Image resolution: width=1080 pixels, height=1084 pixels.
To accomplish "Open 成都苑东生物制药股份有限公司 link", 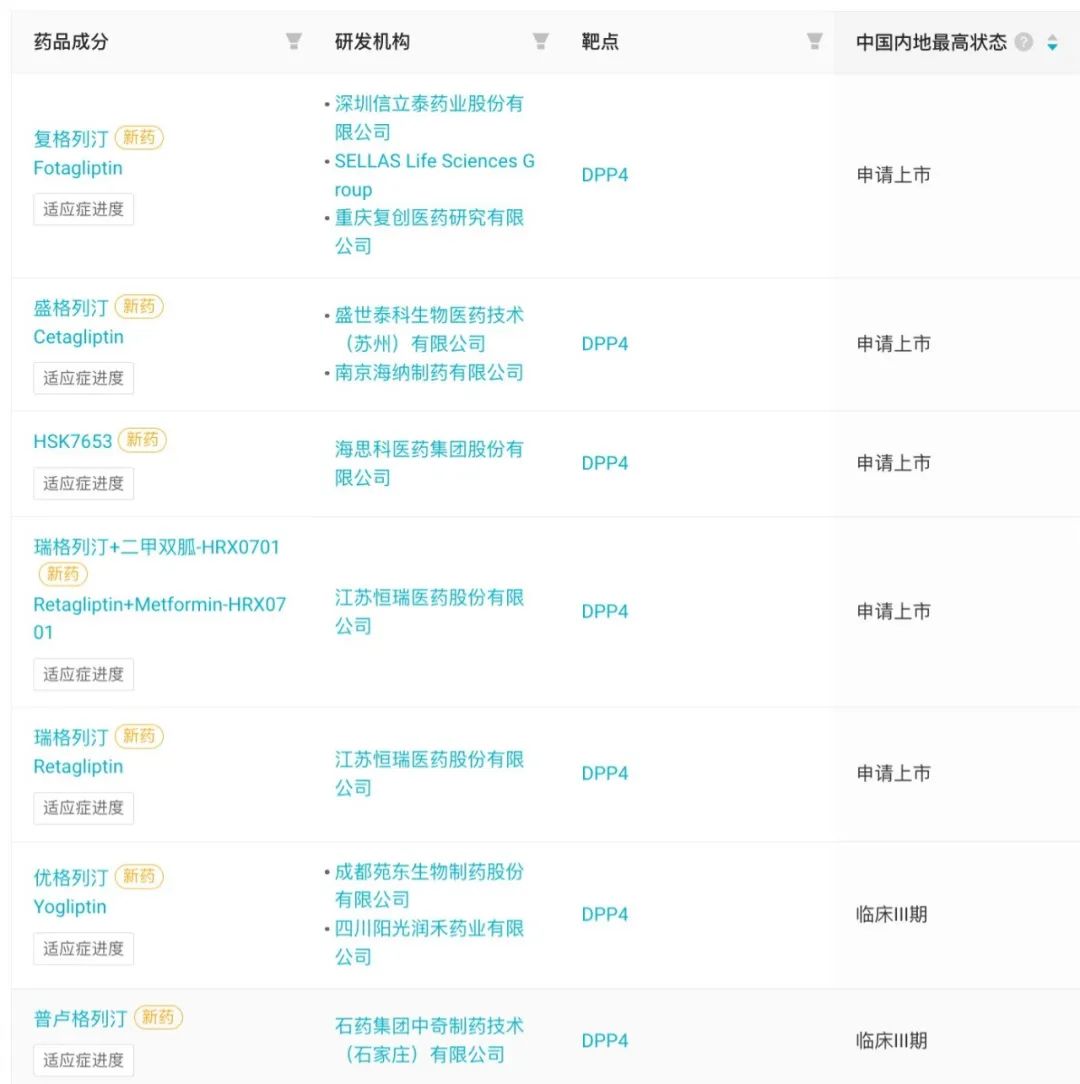I will (429, 886).
